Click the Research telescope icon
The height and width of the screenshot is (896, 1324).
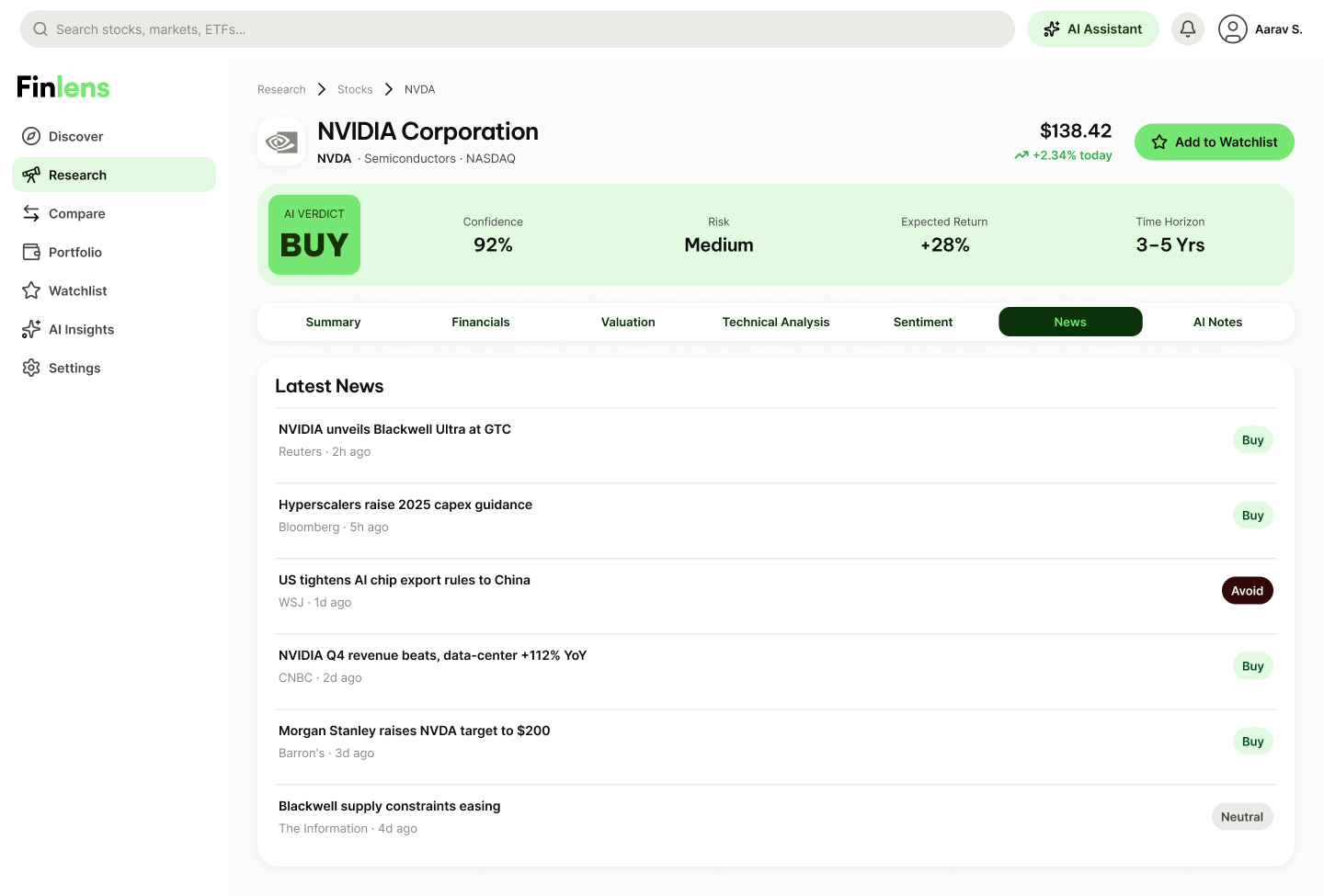click(31, 175)
